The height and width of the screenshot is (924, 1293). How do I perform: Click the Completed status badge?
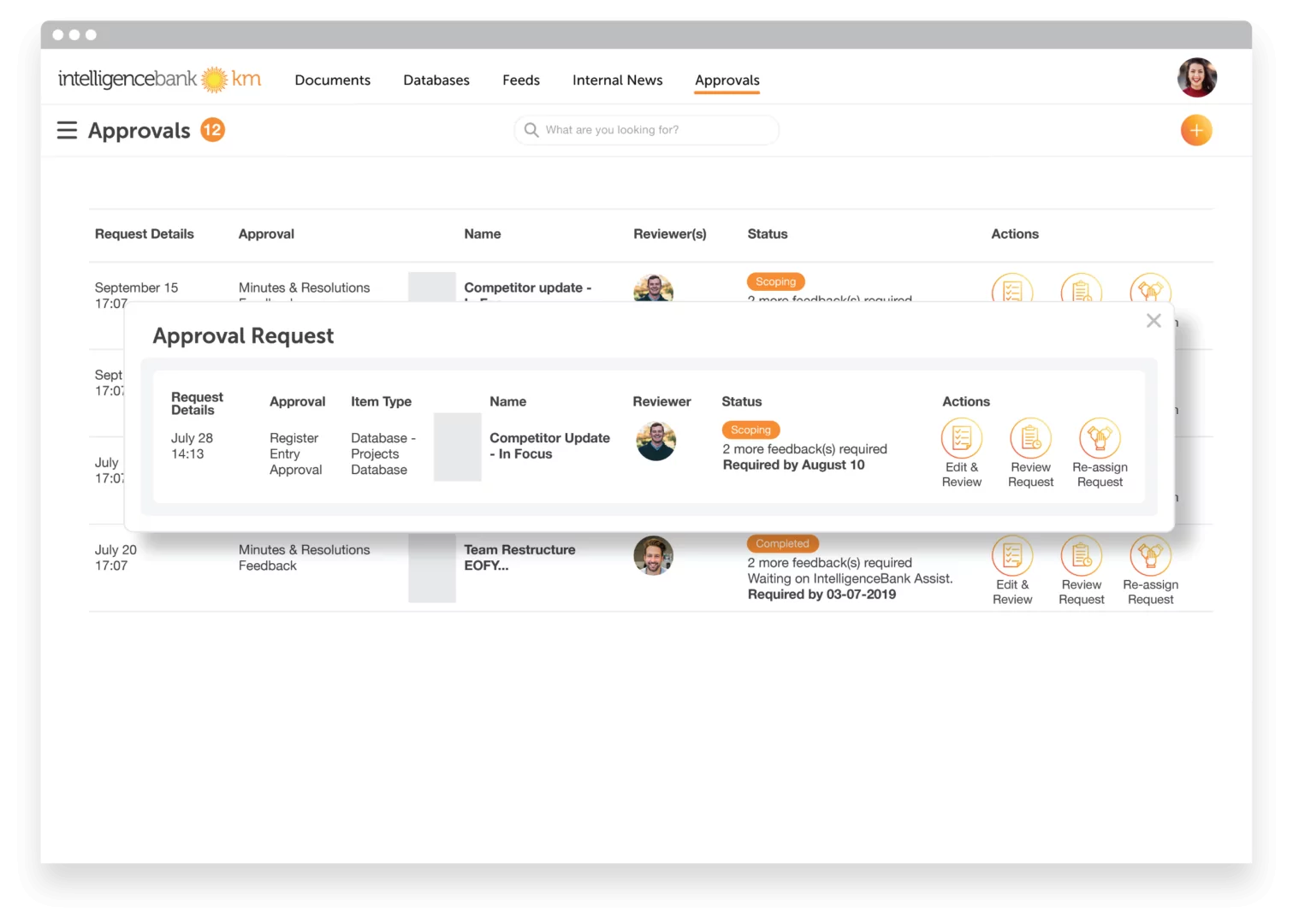pos(782,543)
